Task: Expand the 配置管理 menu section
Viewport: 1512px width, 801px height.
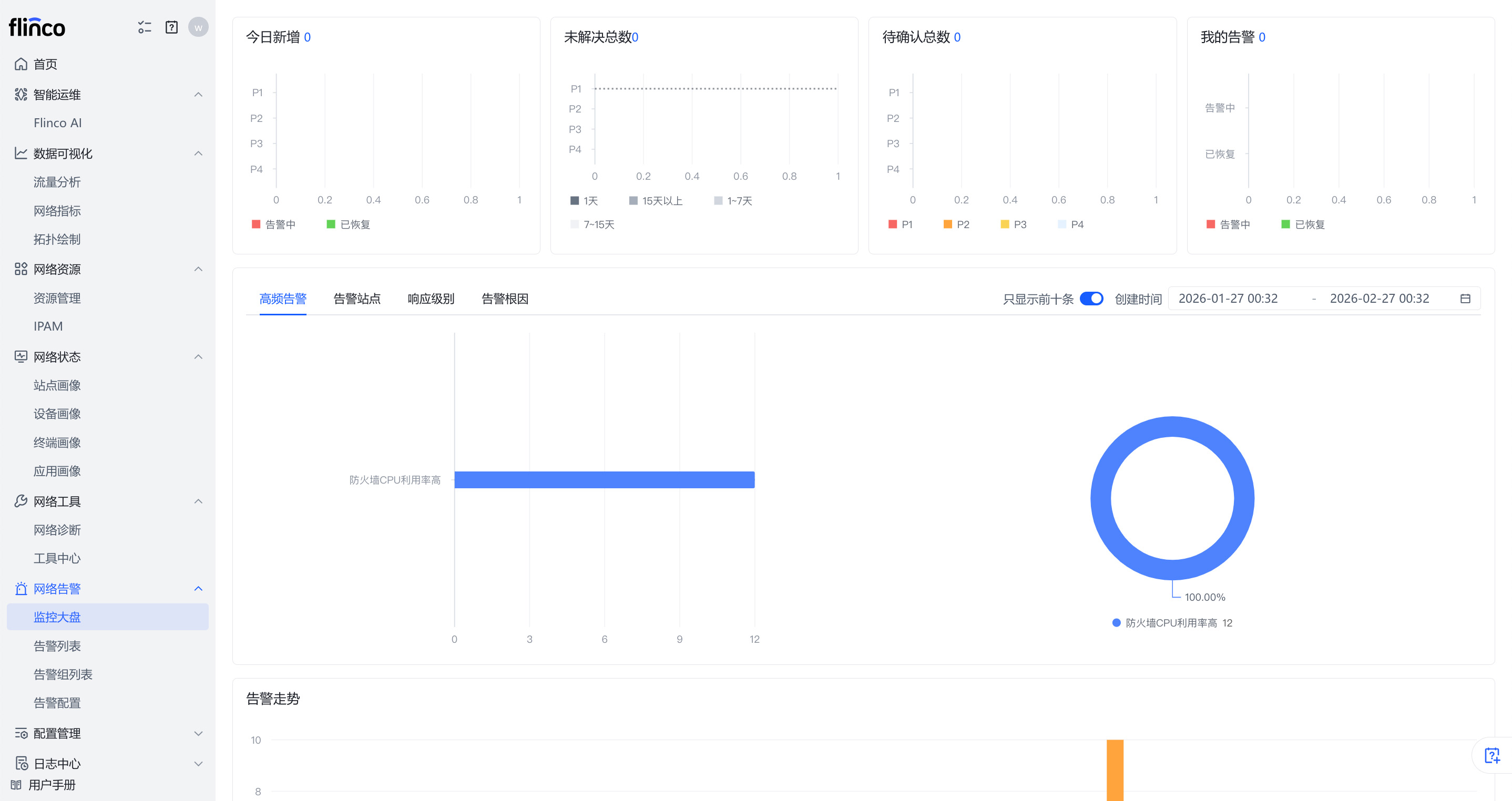Action: [198, 734]
